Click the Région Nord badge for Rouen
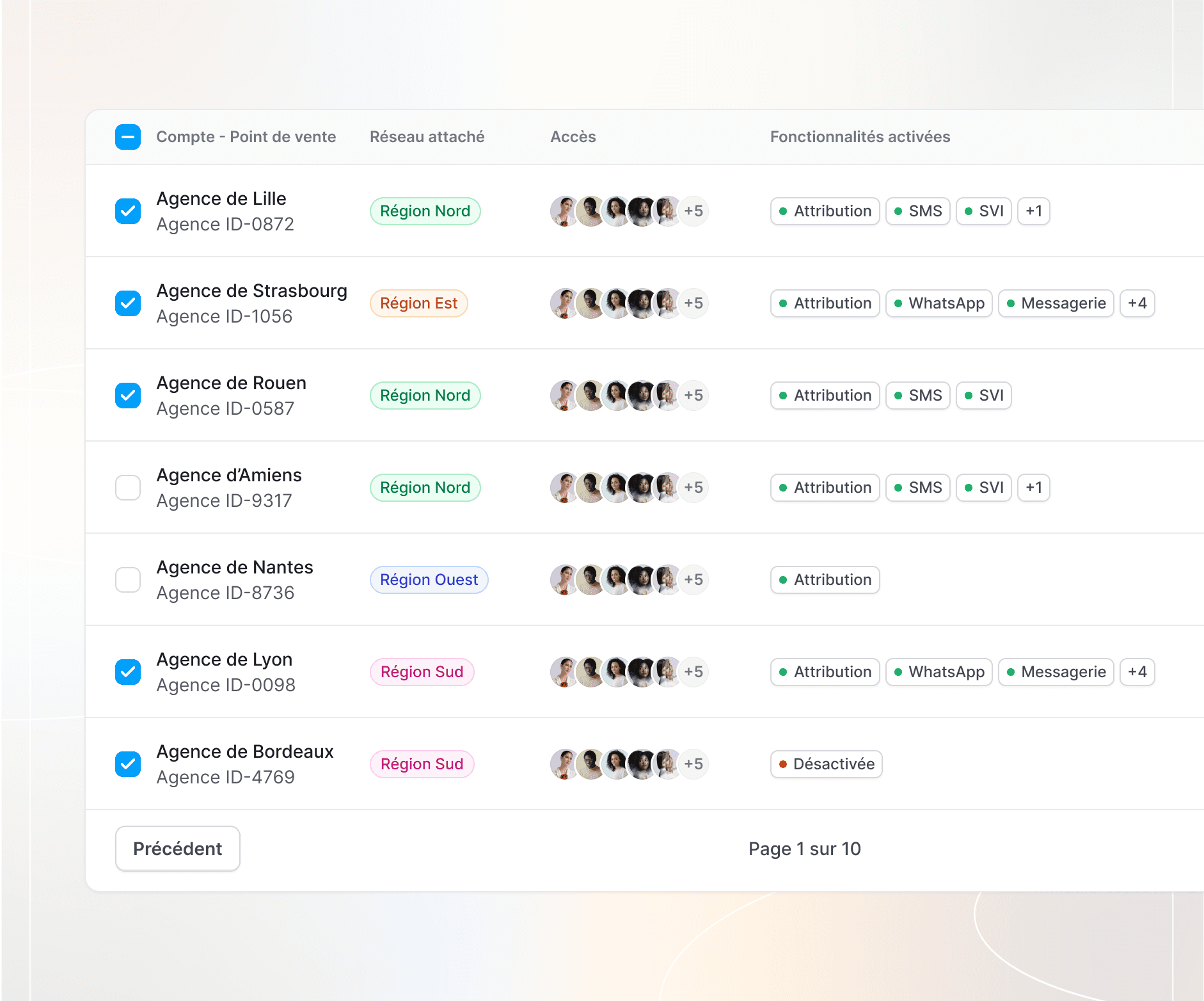Screen dimensions: 1204x1001 click(425, 396)
